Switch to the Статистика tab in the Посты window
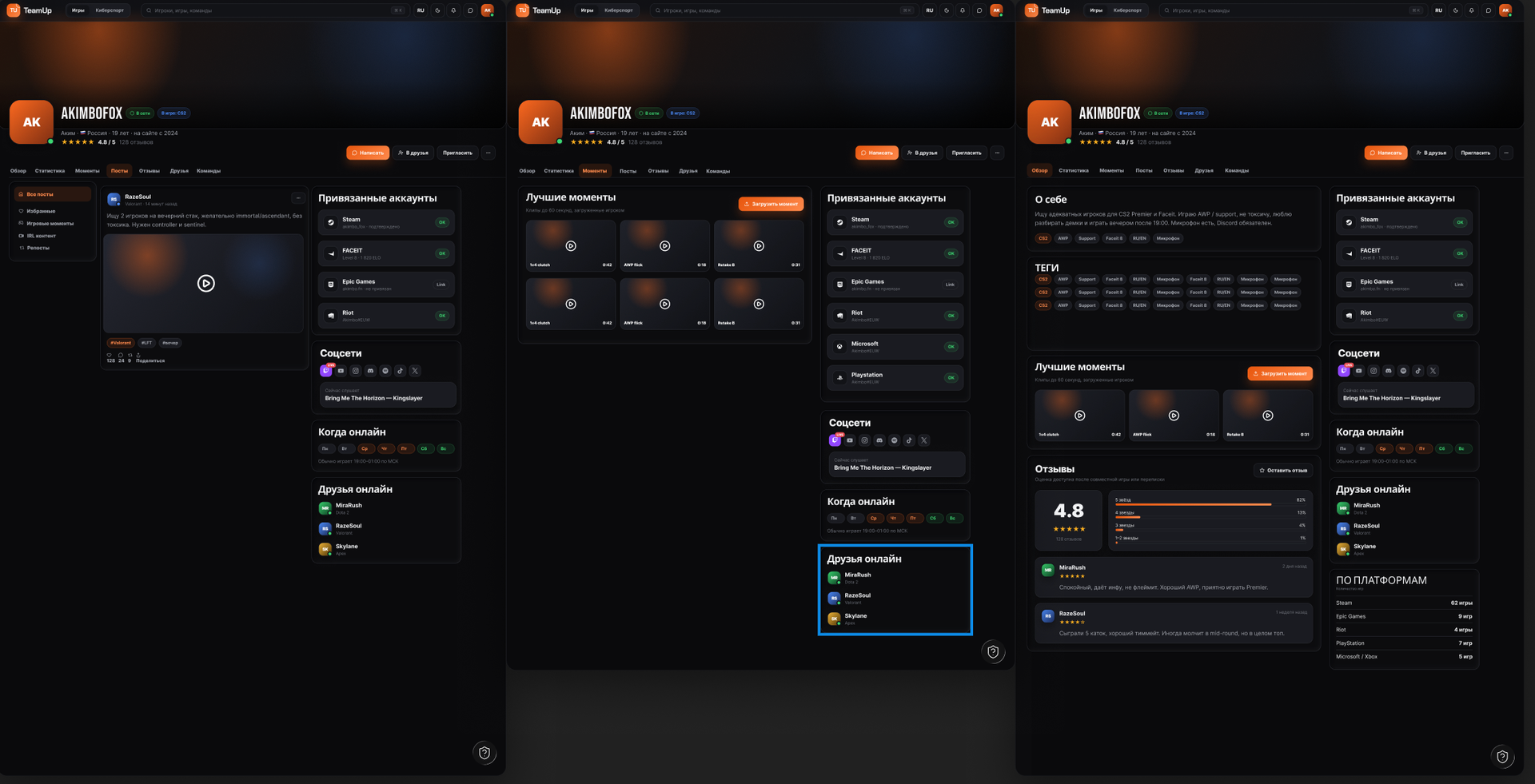1535x784 pixels. point(50,171)
